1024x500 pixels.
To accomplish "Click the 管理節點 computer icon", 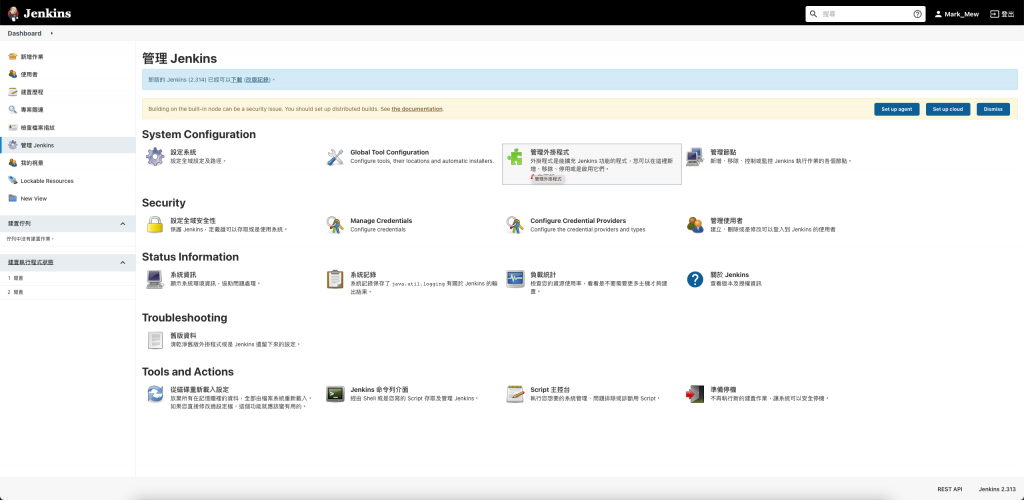I will [695, 157].
